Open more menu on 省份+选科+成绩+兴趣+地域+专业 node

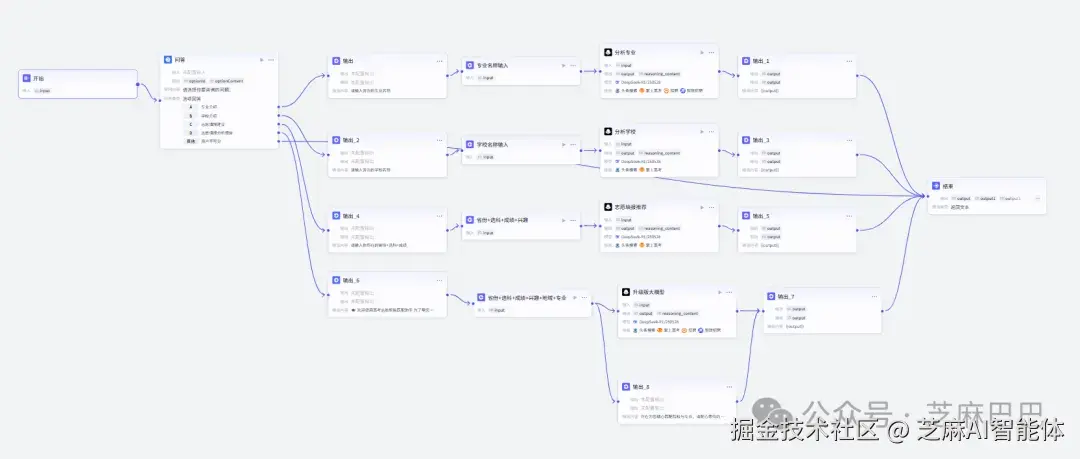click(x=583, y=298)
